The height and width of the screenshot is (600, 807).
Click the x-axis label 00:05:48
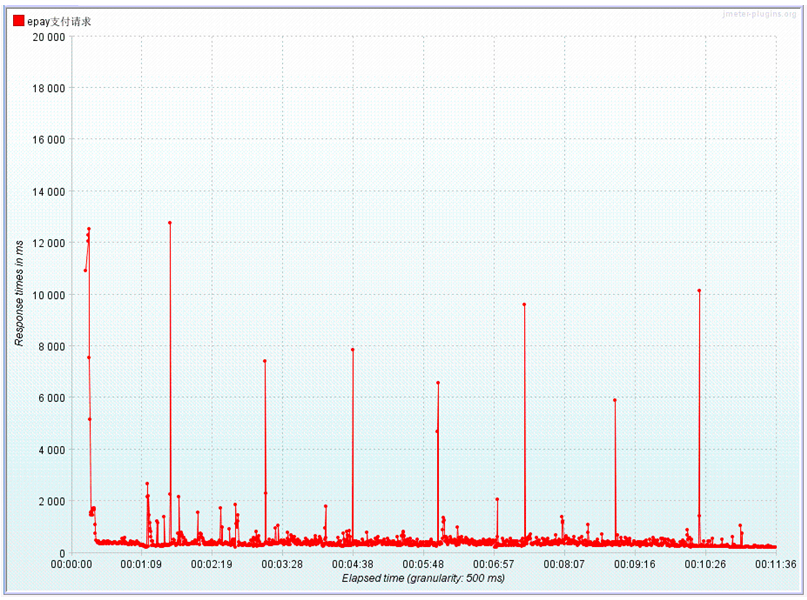coord(423,564)
